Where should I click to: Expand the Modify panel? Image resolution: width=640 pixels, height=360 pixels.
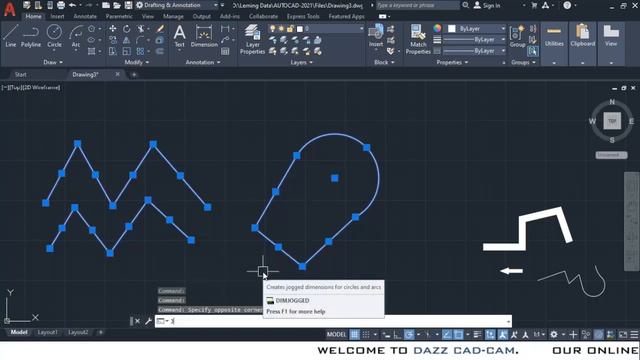point(137,62)
